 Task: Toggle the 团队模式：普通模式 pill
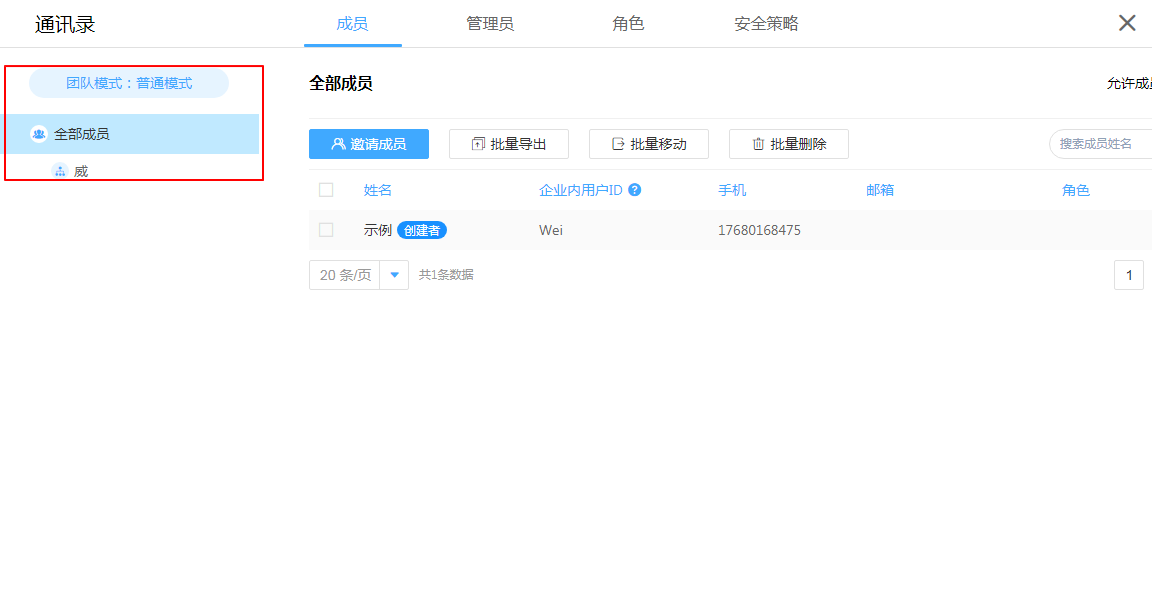(x=129, y=83)
